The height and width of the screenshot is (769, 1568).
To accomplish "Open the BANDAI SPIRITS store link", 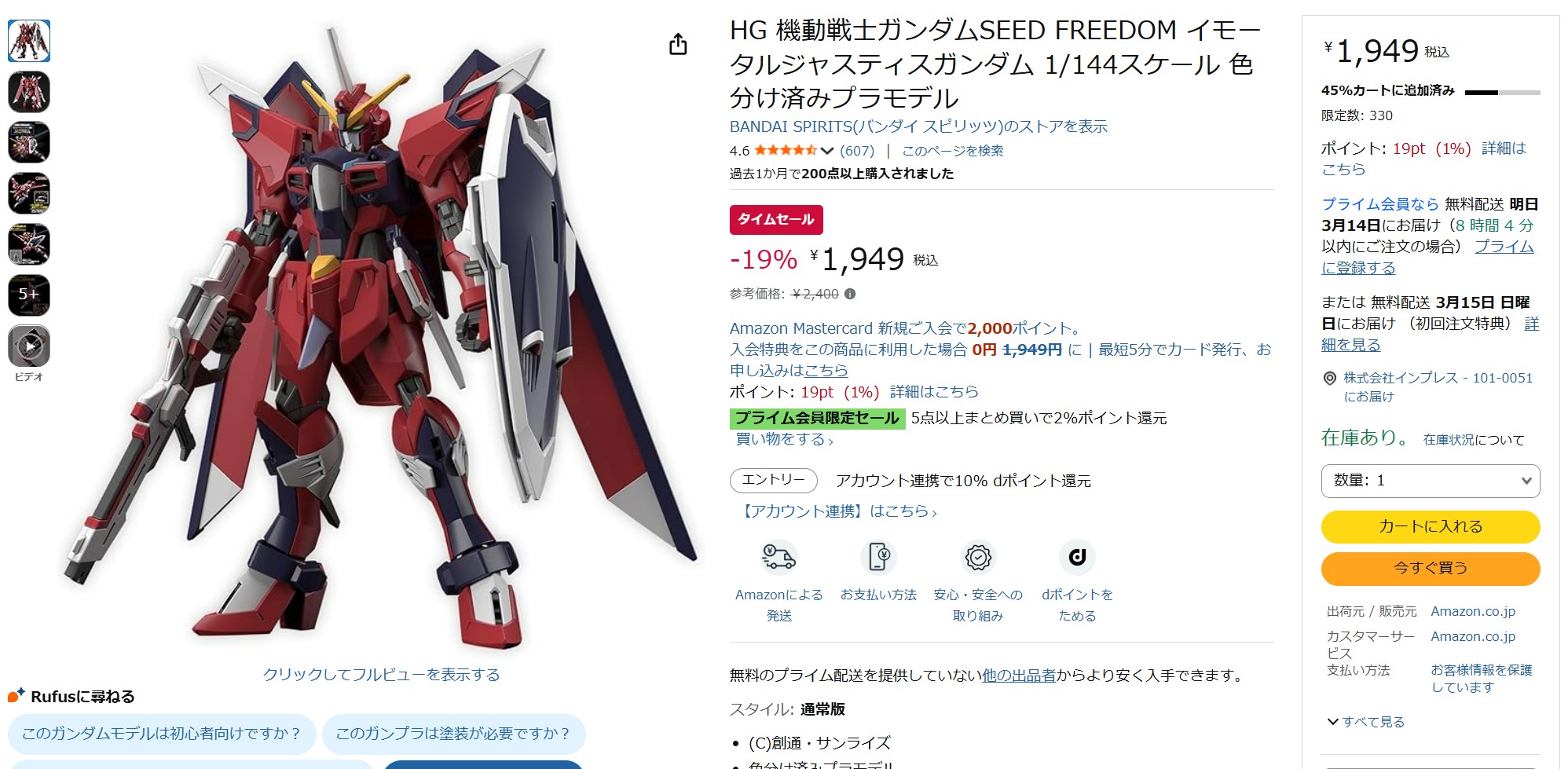I will [x=918, y=126].
